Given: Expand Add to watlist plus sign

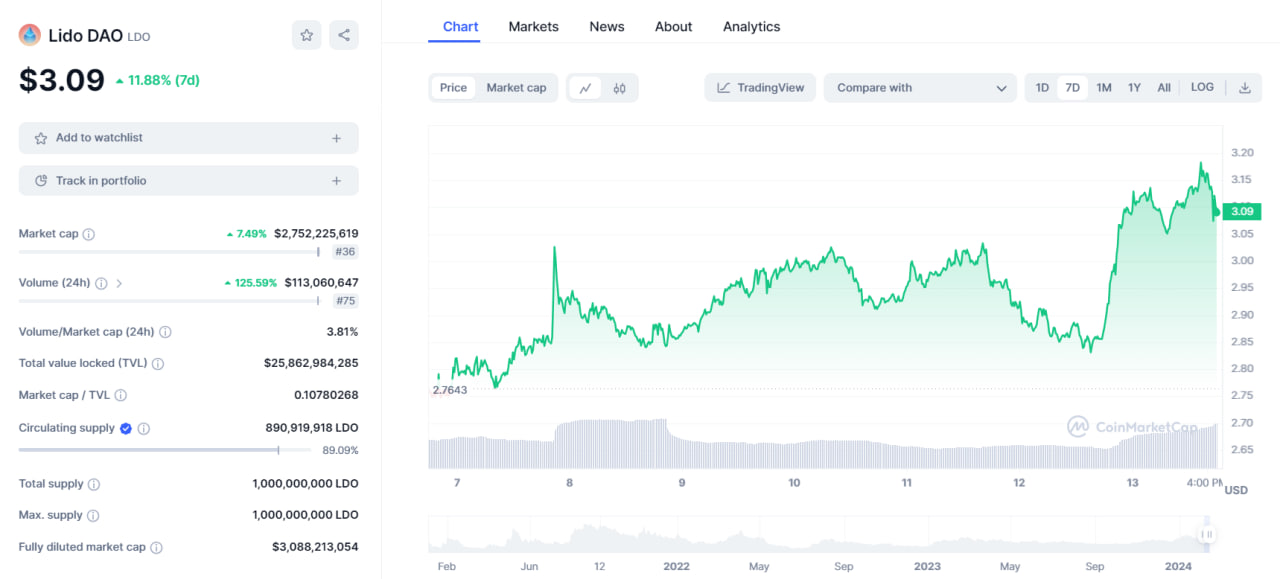Looking at the screenshot, I should pyautogui.click(x=337, y=138).
